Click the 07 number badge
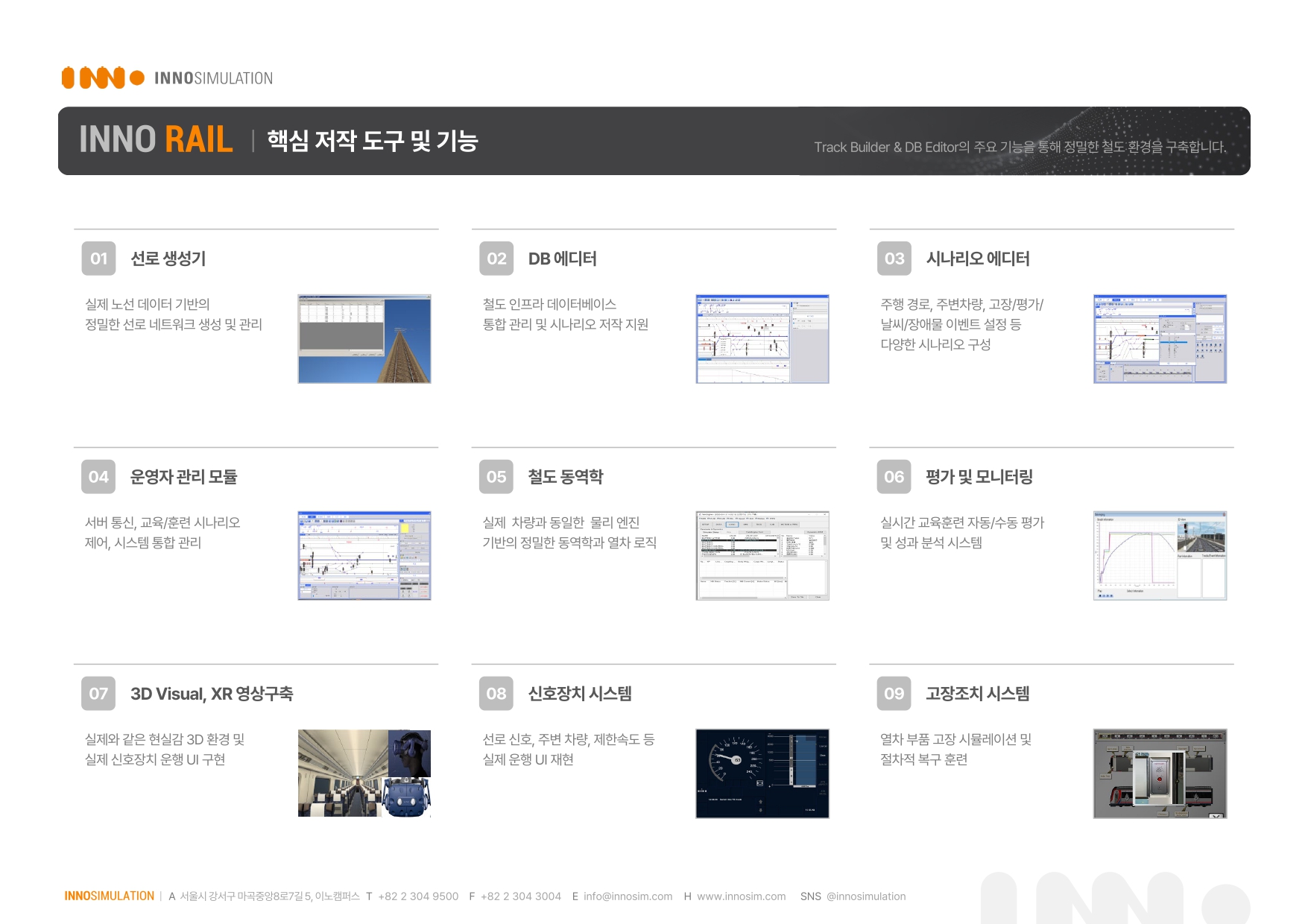 click(98, 694)
